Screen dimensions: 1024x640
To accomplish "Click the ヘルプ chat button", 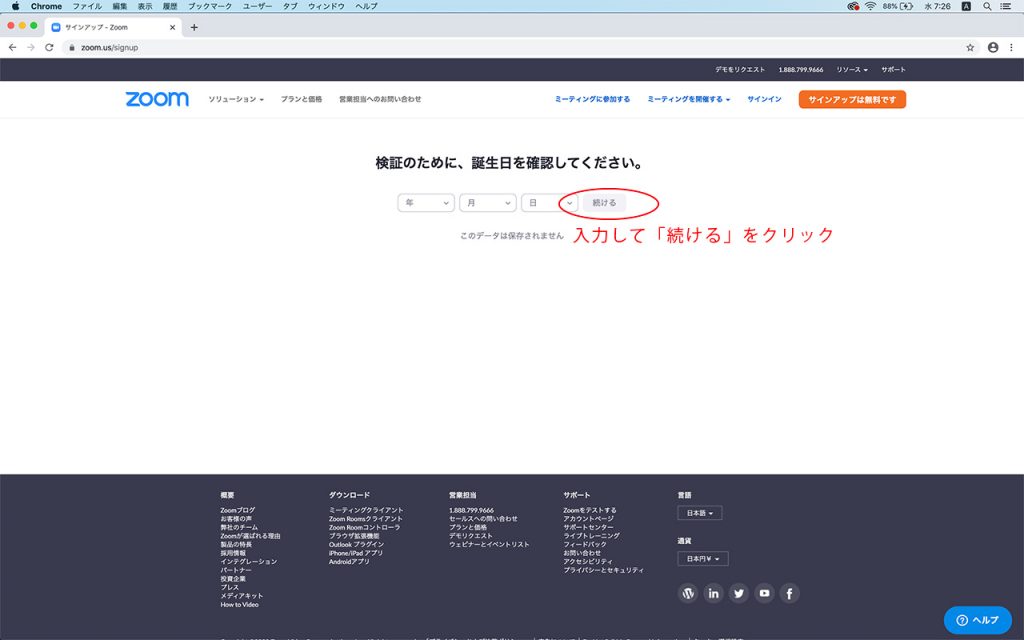I will point(978,620).
